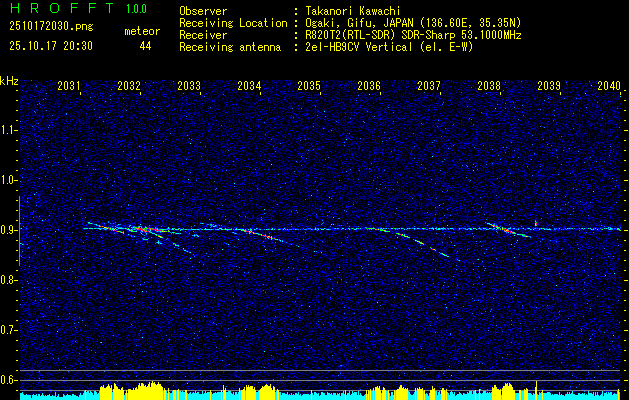Click the 0.6 frequency axis label

coord(7,380)
